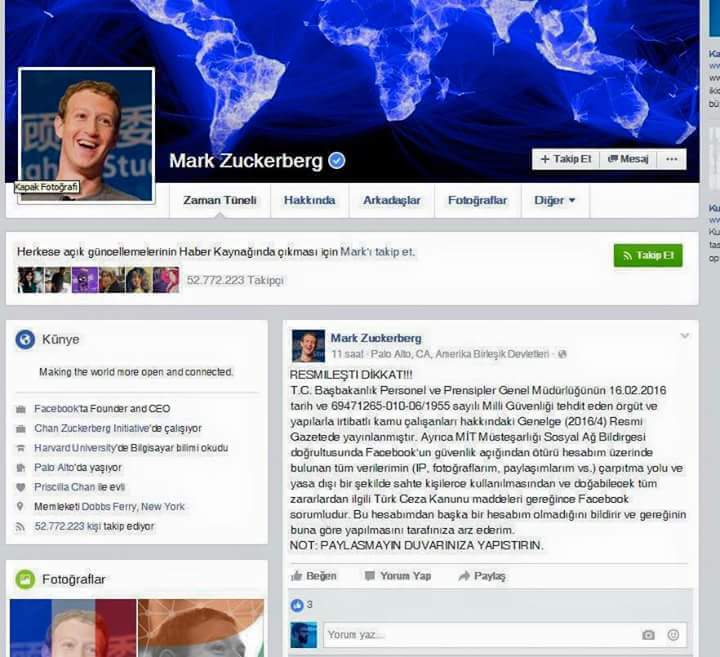Open the post options chevron
The width and height of the screenshot is (720, 657).
(684, 336)
